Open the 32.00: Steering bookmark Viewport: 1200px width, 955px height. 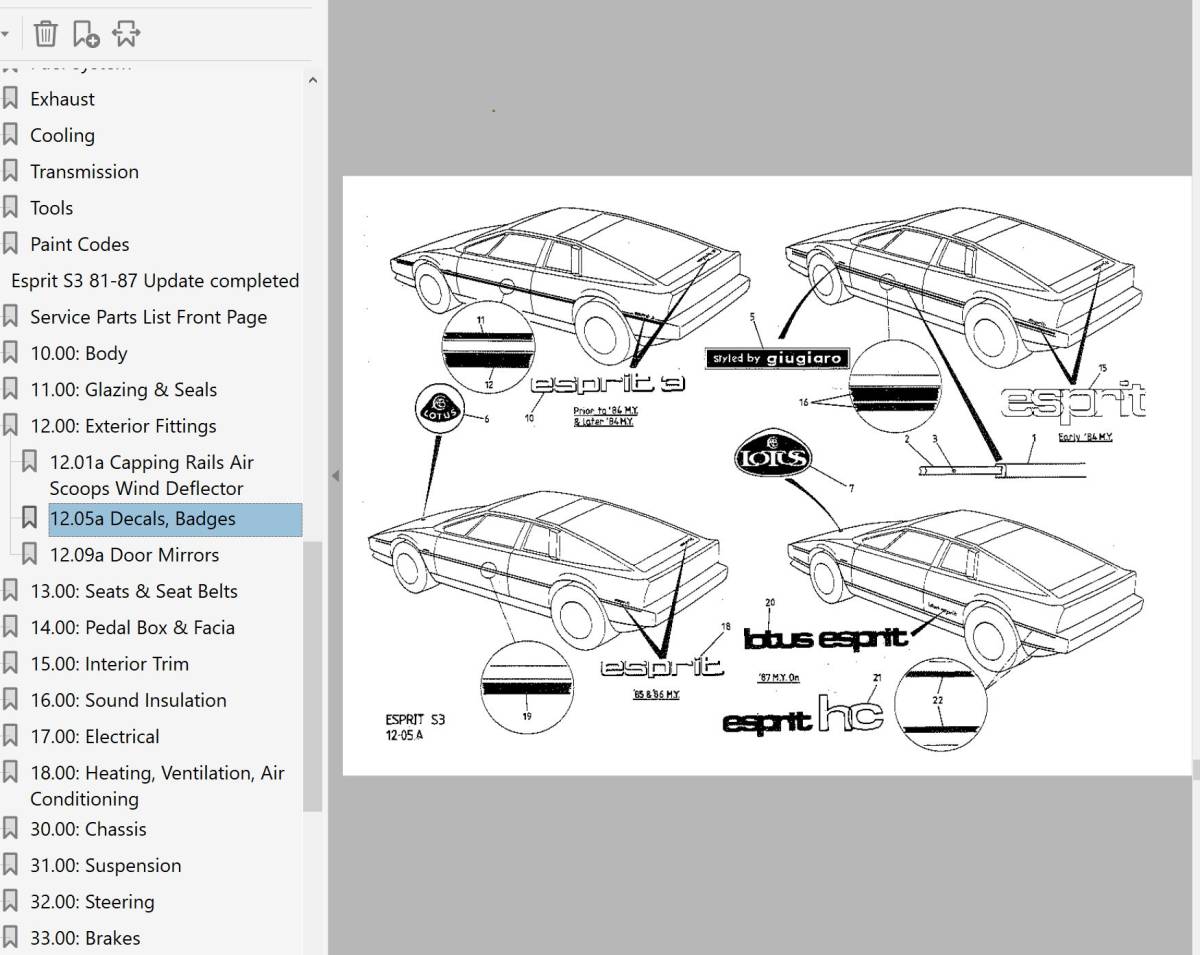tap(92, 902)
